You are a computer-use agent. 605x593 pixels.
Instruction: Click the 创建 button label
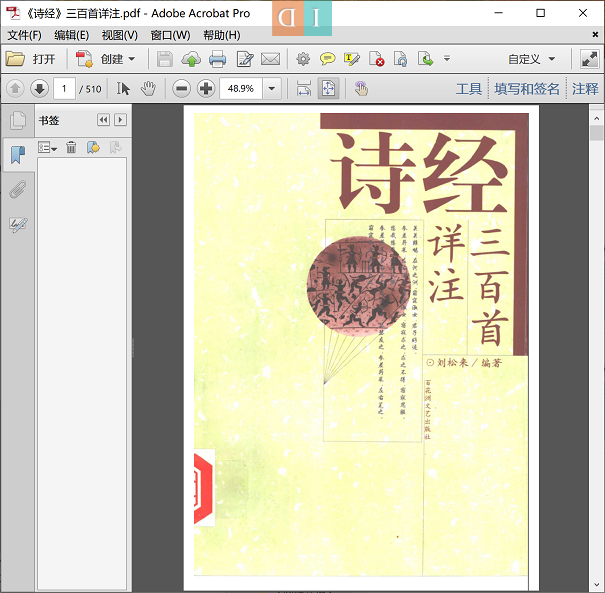[x=112, y=59]
